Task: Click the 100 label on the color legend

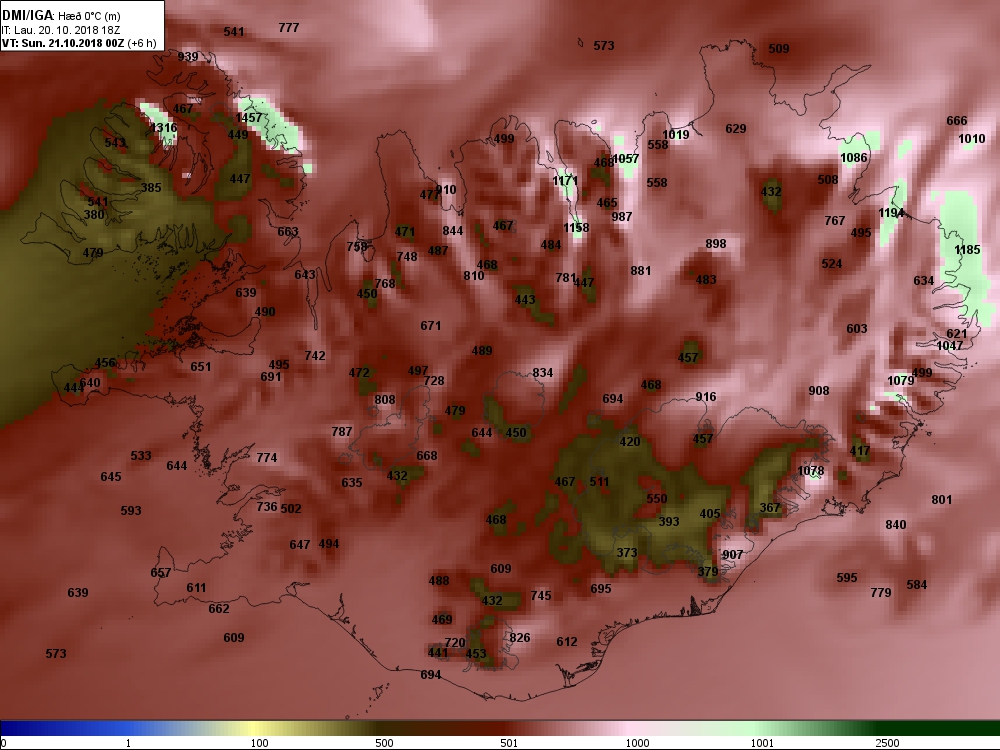Action: point(260,743)
